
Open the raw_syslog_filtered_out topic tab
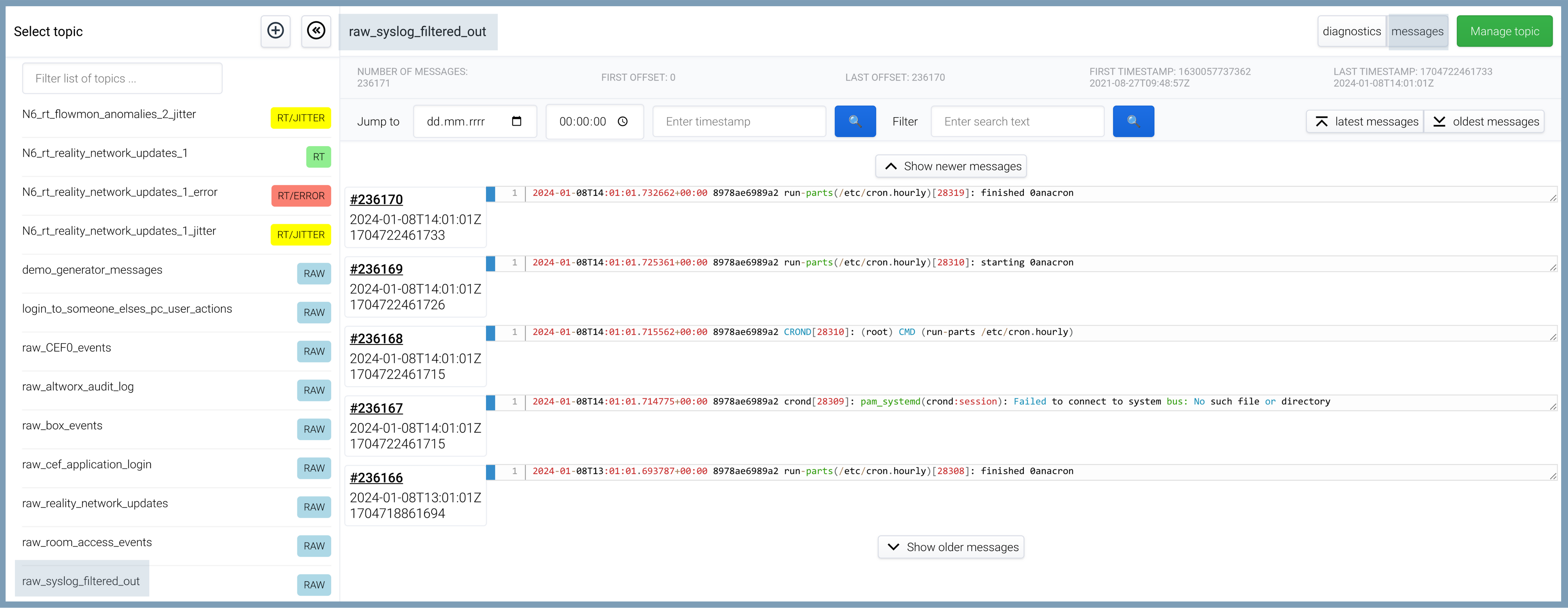[418, 32]
